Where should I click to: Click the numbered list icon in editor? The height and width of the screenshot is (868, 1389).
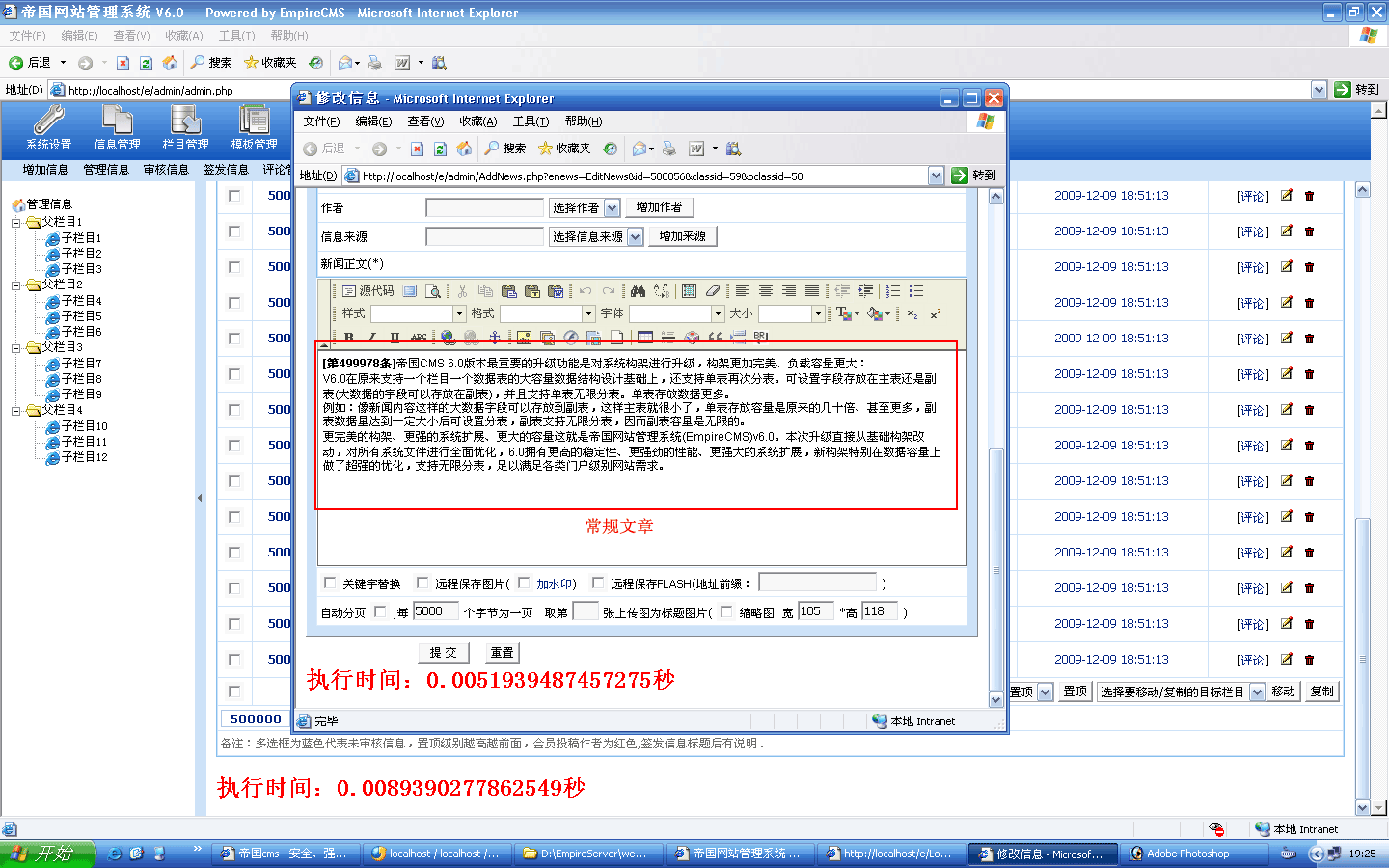(x=893, y=290)
